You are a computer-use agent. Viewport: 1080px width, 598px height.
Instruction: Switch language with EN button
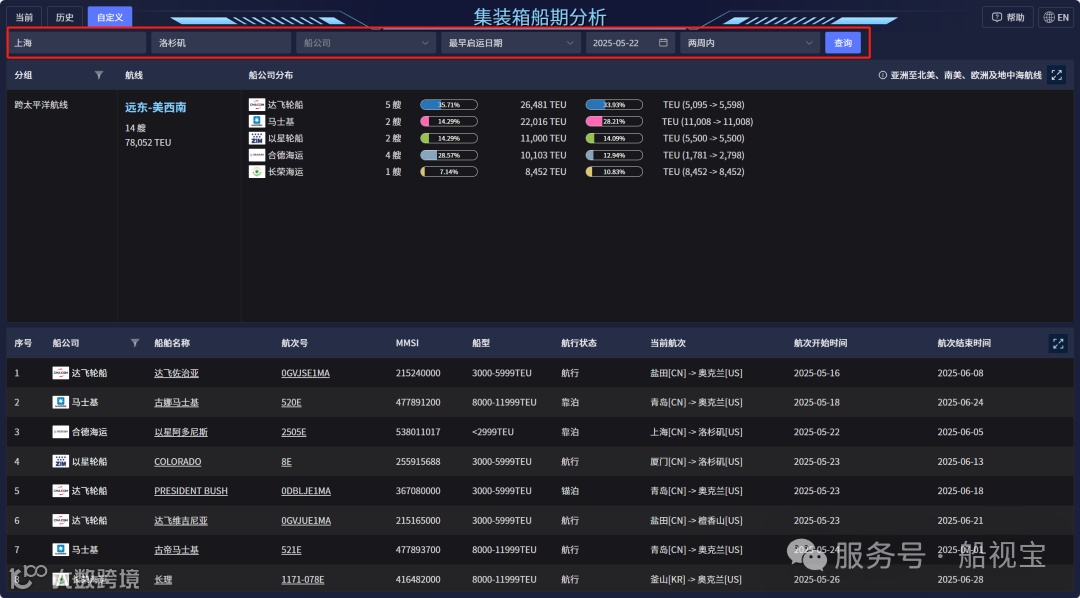pyautogui.click(x=1056, y=17)
